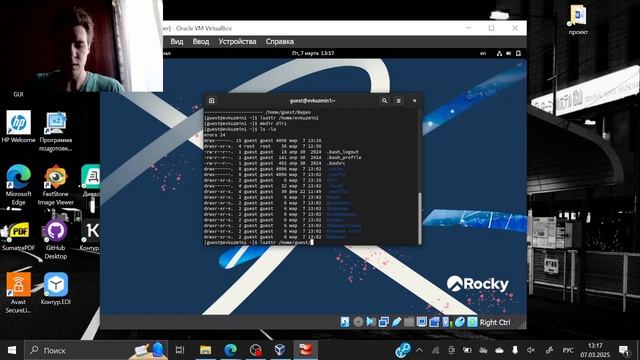Viewport: 640px width, 360px height.
Task: Click the muted speaker icon in system tray
Action: click(x=531, y=350)
